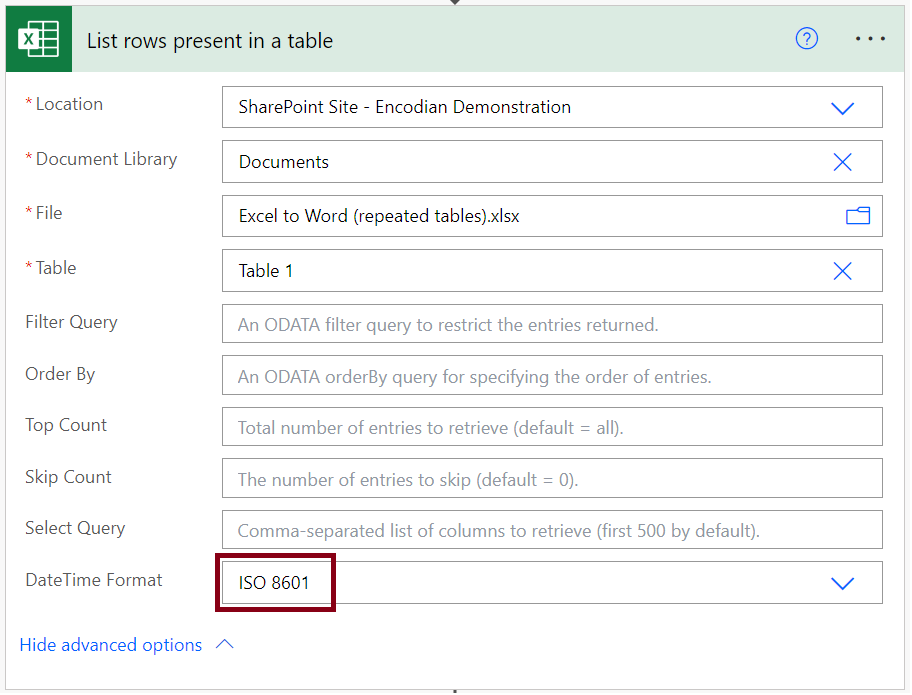Click the Select Query field

[553, 530]
